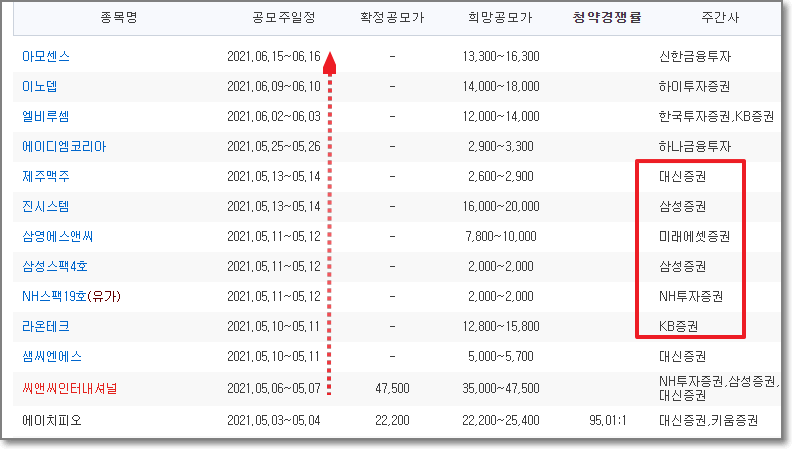The width and height of the screenshot is (792, 449).
Task: Select the price range 13,300~16,300
Action: coord(501,56)
